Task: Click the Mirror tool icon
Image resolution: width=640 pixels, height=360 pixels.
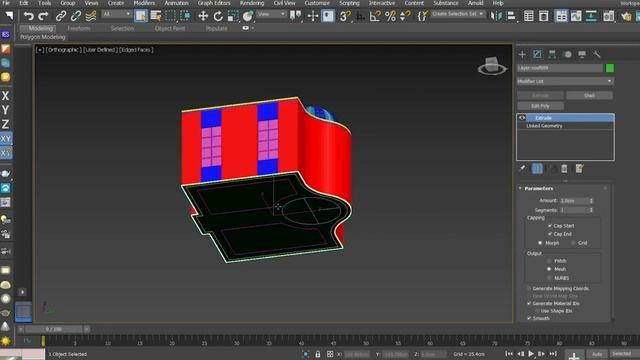Action: (496, 16)
